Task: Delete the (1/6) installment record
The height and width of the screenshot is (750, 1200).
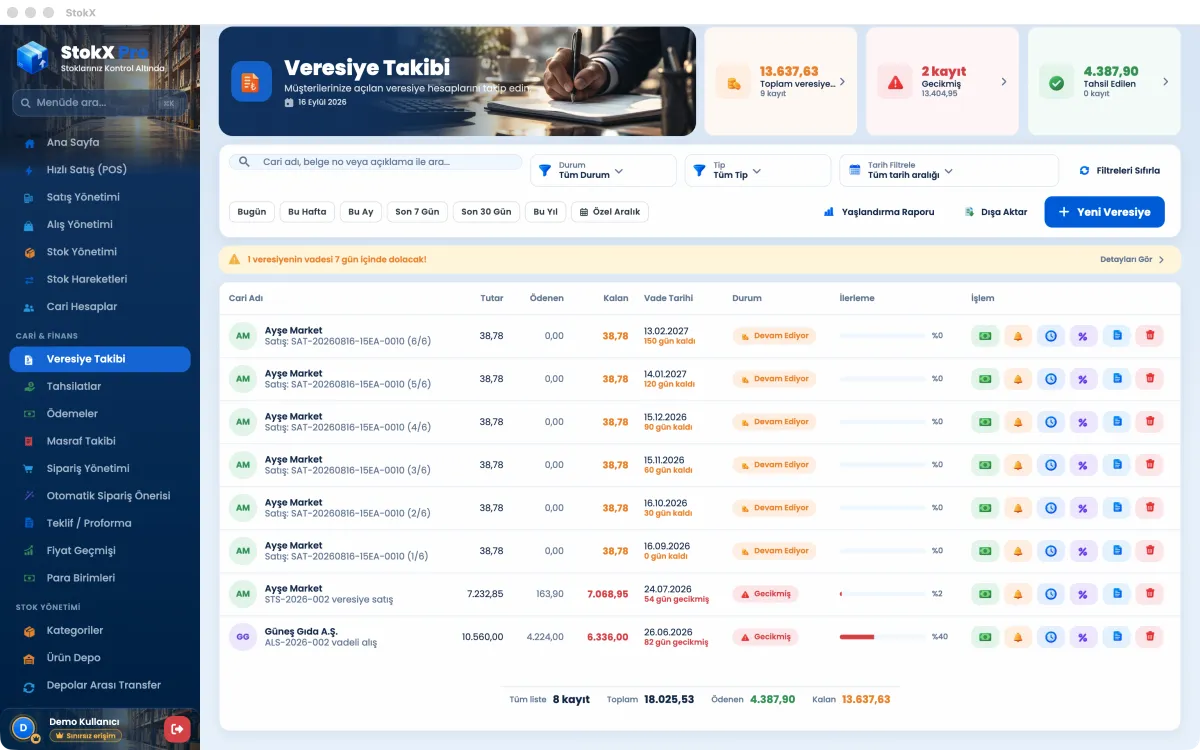Action: [x=1150, y=551]
